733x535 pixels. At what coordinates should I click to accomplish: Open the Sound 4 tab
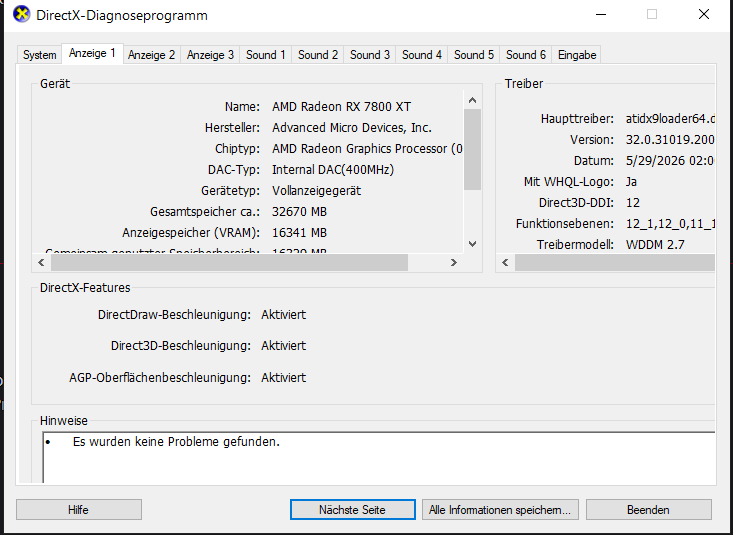coord(422,55)
